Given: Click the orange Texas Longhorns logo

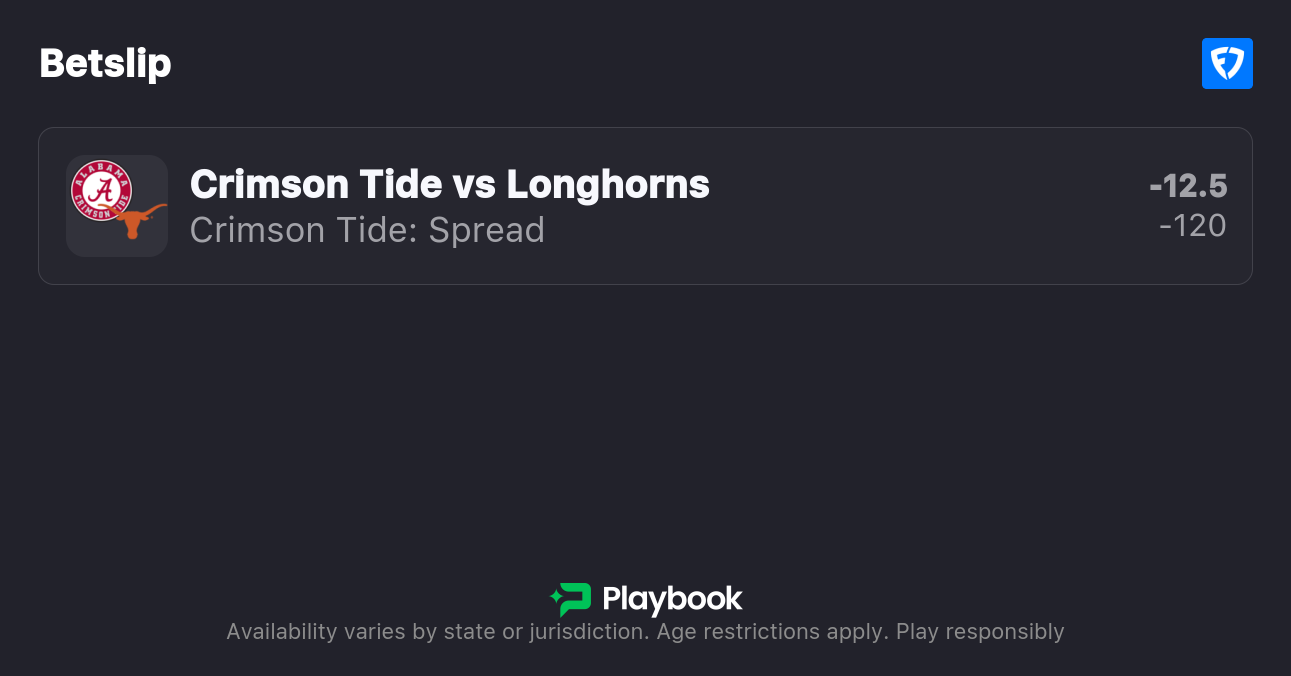Looking at the screenshot, I should coord(139,221).
